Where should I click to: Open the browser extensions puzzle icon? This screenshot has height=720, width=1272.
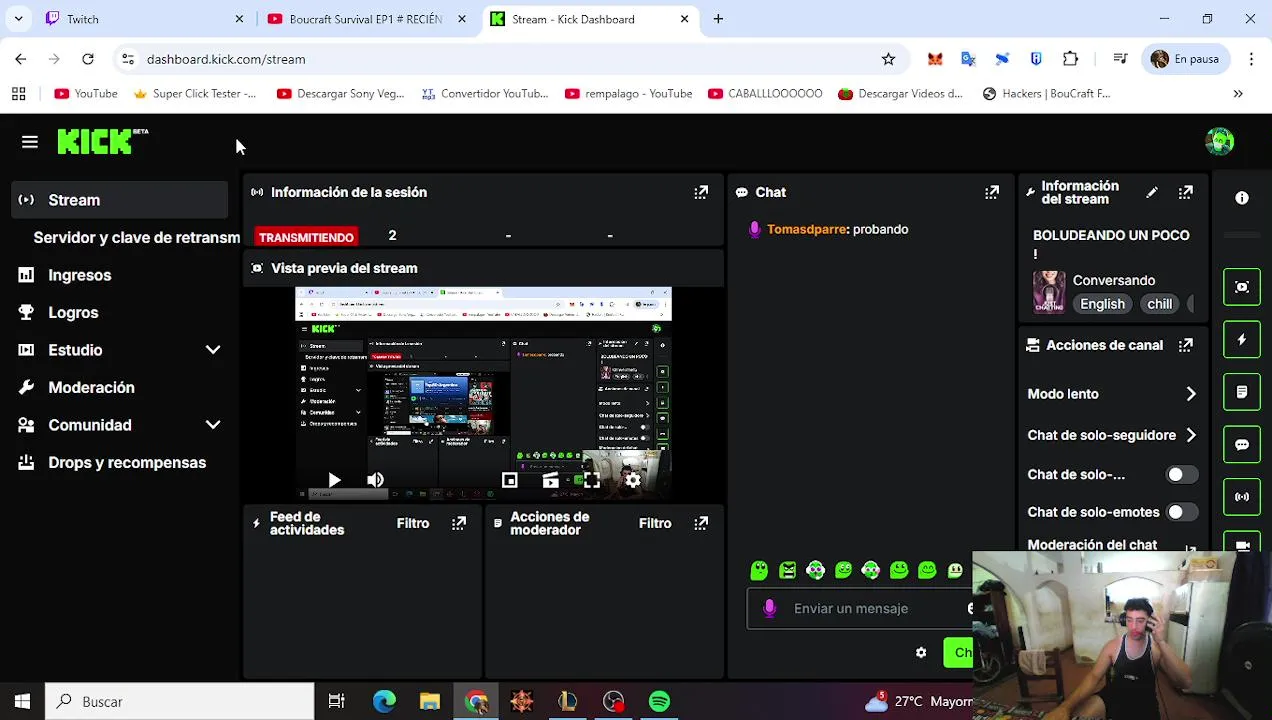pyautogui.click(x=1070, y=59)
